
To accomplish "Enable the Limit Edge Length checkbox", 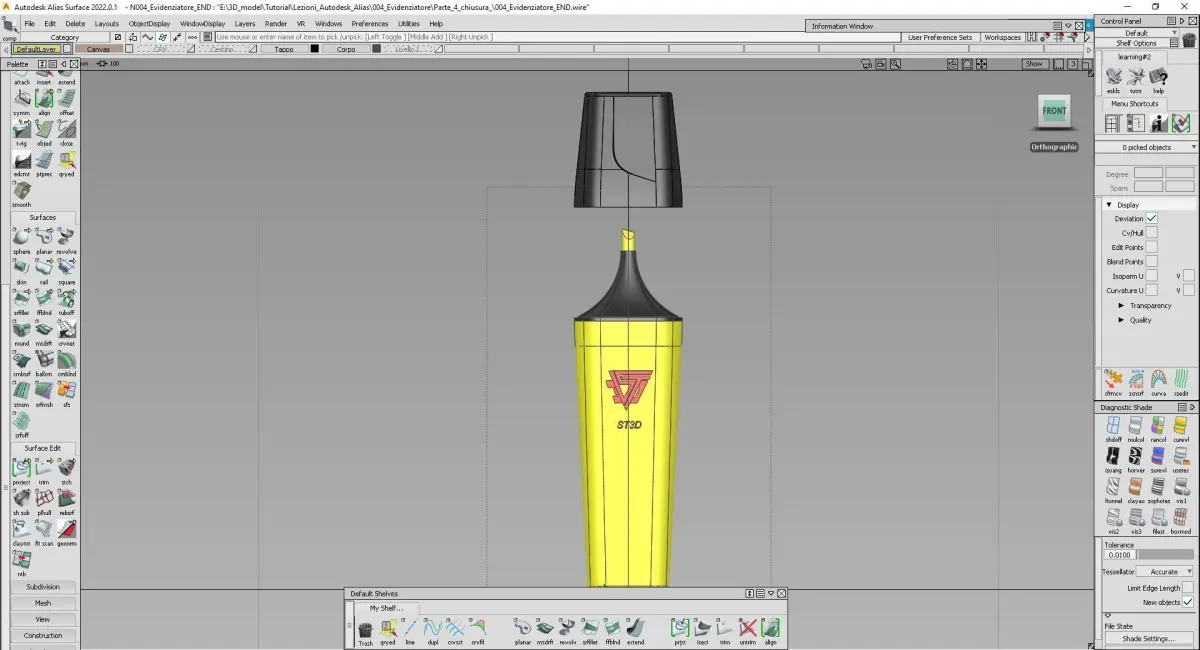I will pyautogui.click(x=1187, y=588).
